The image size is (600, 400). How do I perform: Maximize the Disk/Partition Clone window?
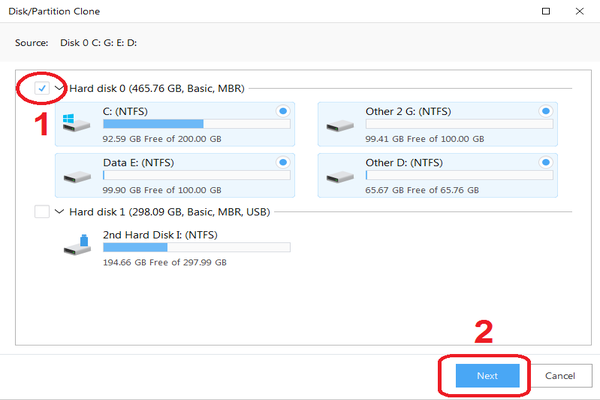coord(545,13)
